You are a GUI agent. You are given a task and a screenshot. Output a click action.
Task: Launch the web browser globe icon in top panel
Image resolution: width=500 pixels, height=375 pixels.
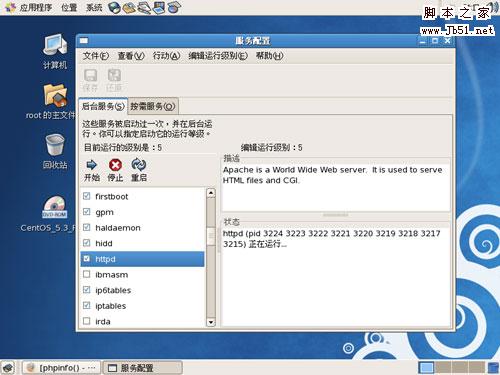(114, 7)
